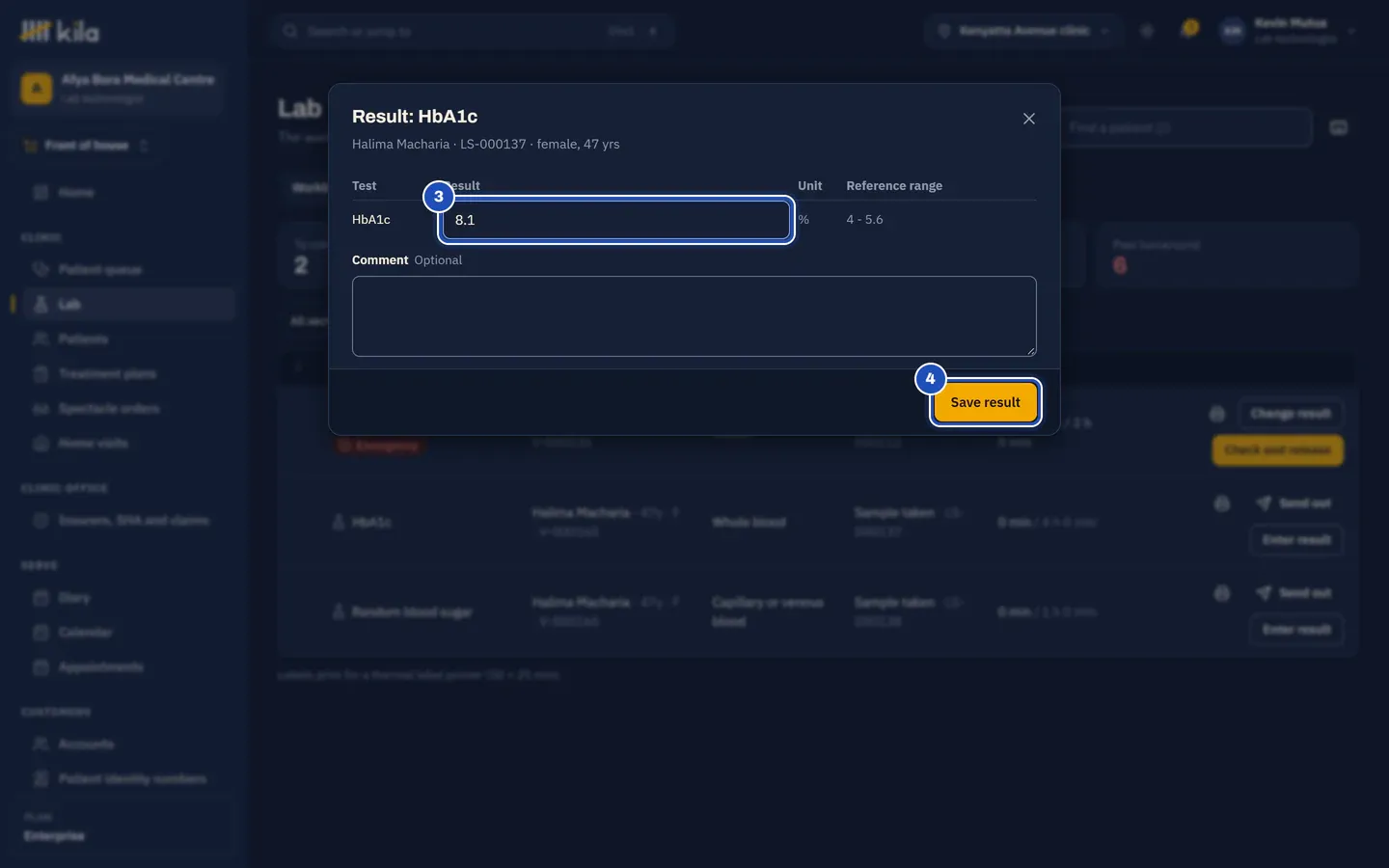Click the Find a patient field
This screenshot has width=1389, height=868.
tap(1185, 127)
